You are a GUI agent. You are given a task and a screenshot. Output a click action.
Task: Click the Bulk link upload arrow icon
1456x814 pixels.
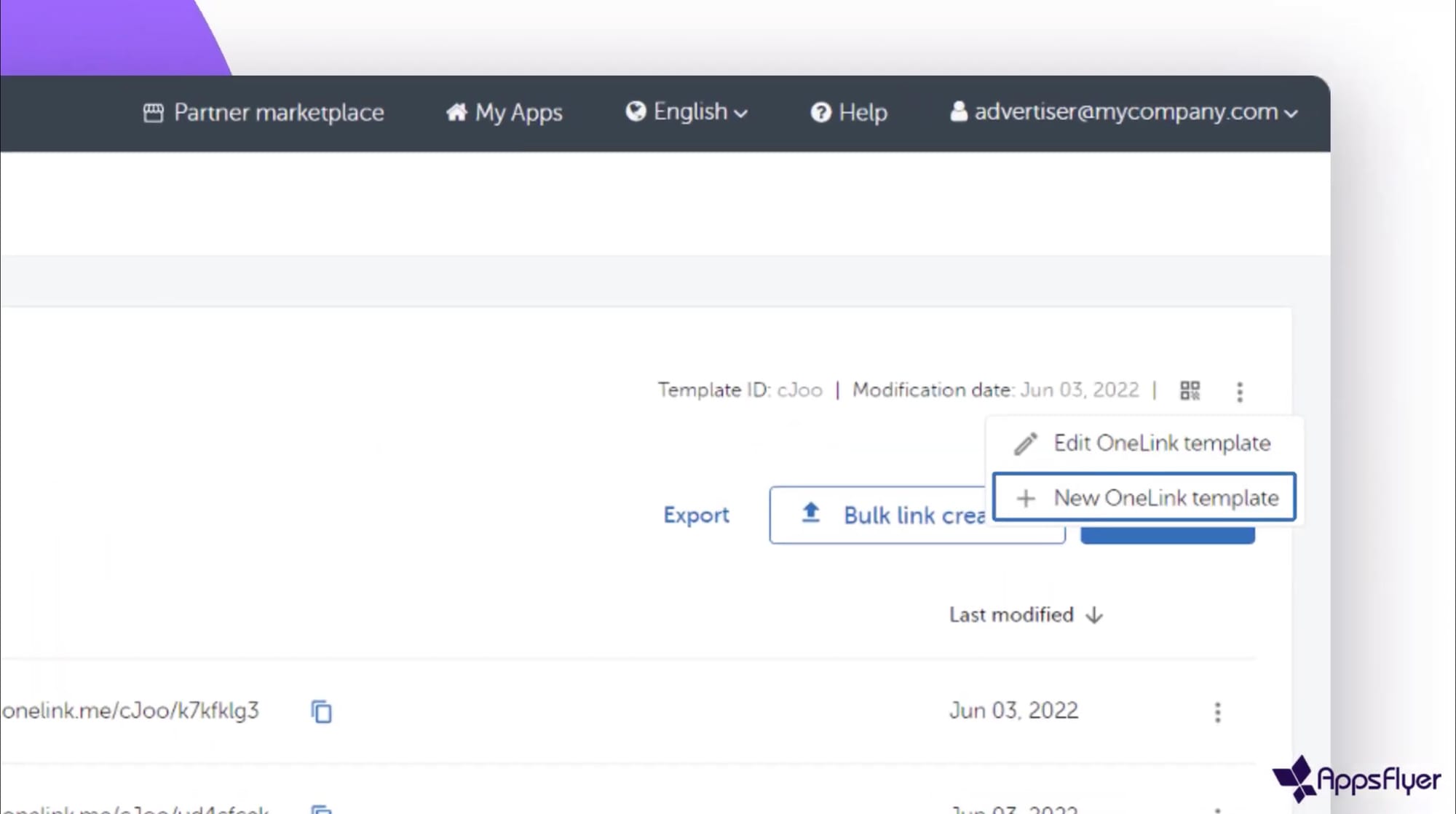810,513
